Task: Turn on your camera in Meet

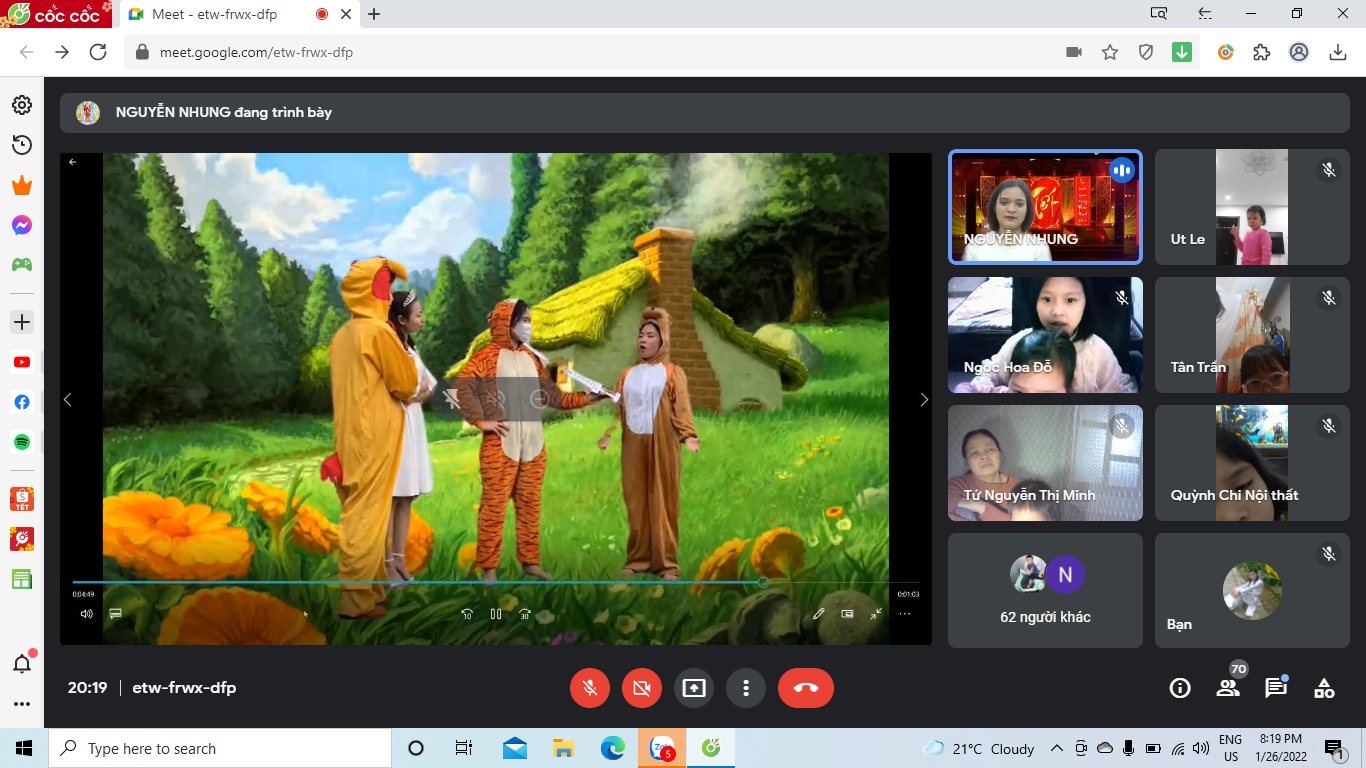Action: (642, 688)
